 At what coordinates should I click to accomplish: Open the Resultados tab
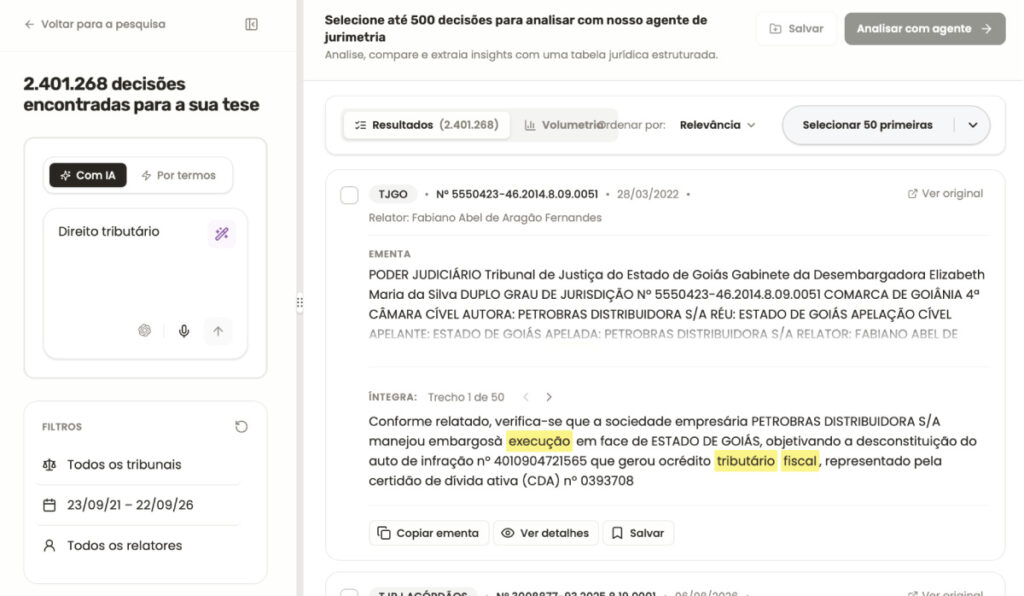tap(426, 125)
